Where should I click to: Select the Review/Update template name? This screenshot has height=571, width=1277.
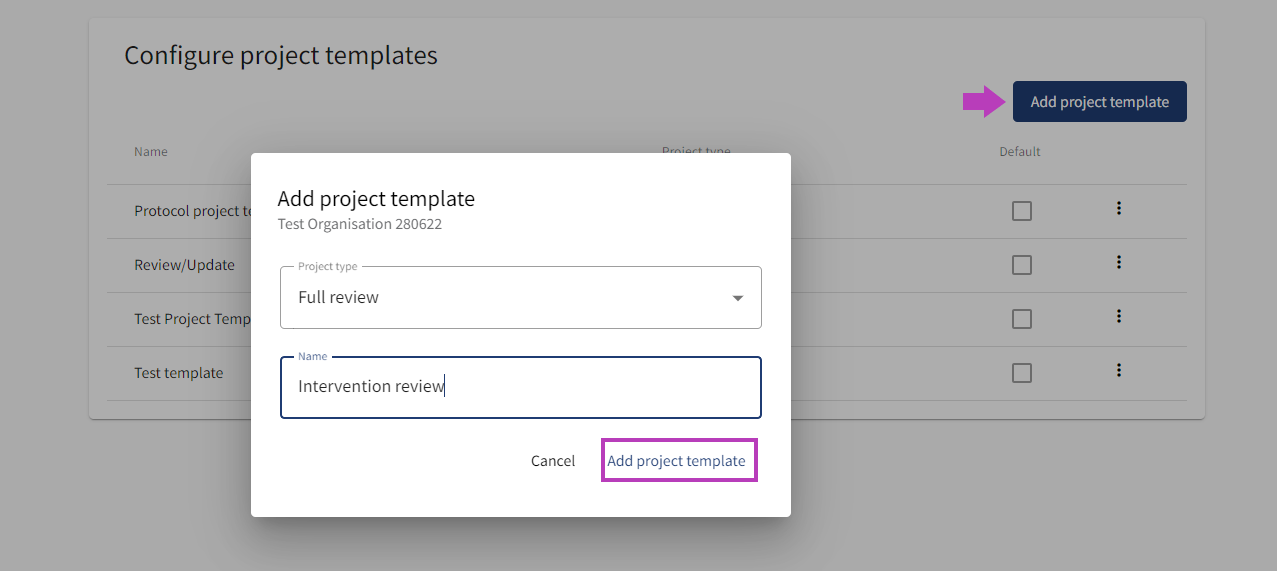click(x=185, y=265)
